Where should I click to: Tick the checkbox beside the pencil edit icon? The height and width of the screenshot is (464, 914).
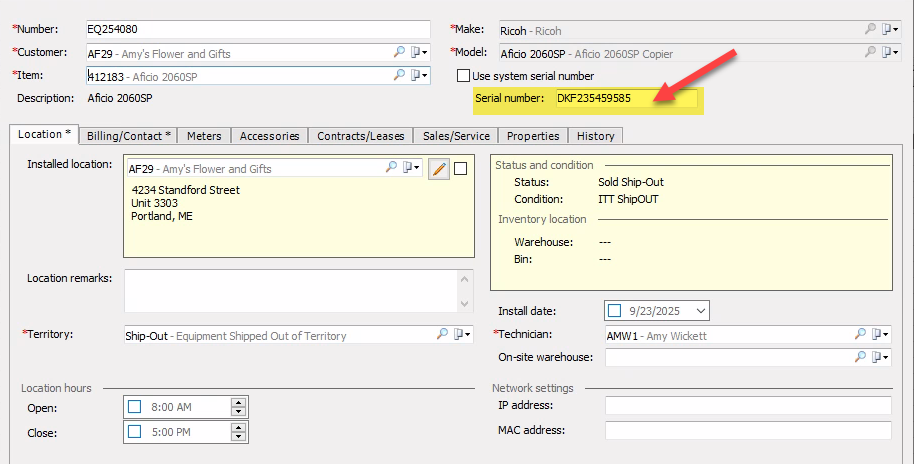click(460, 168)
